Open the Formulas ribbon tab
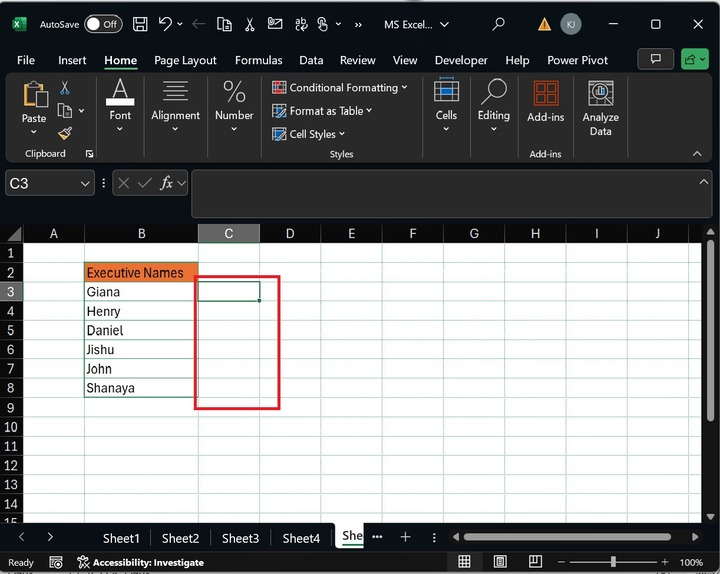720x574 pixels. (259, 60)
